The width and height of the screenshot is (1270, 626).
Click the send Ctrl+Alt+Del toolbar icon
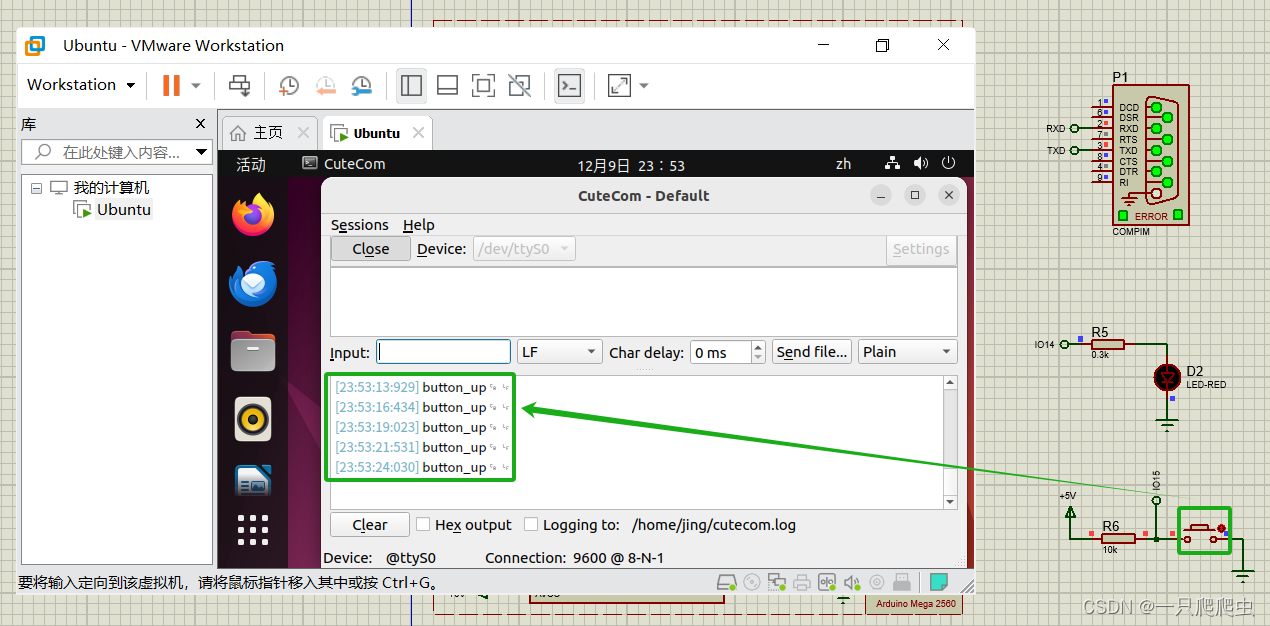click(x=240, y=85)
